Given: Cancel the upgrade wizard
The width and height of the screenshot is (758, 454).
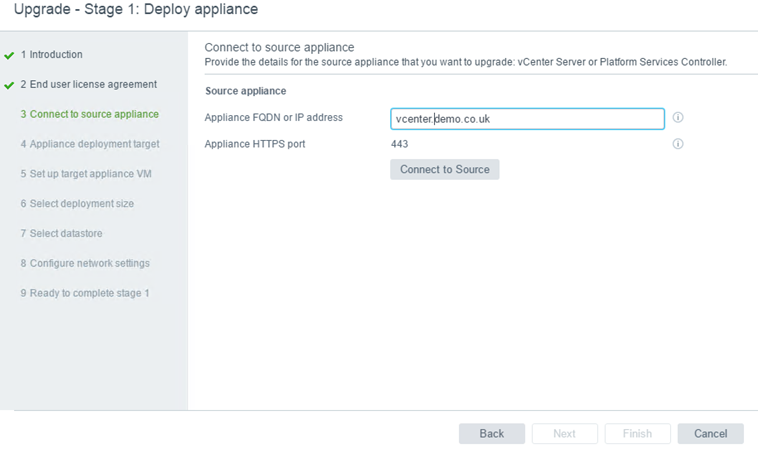Looking at the screenshot, I should pyautogui.click(x=710, y=434).
